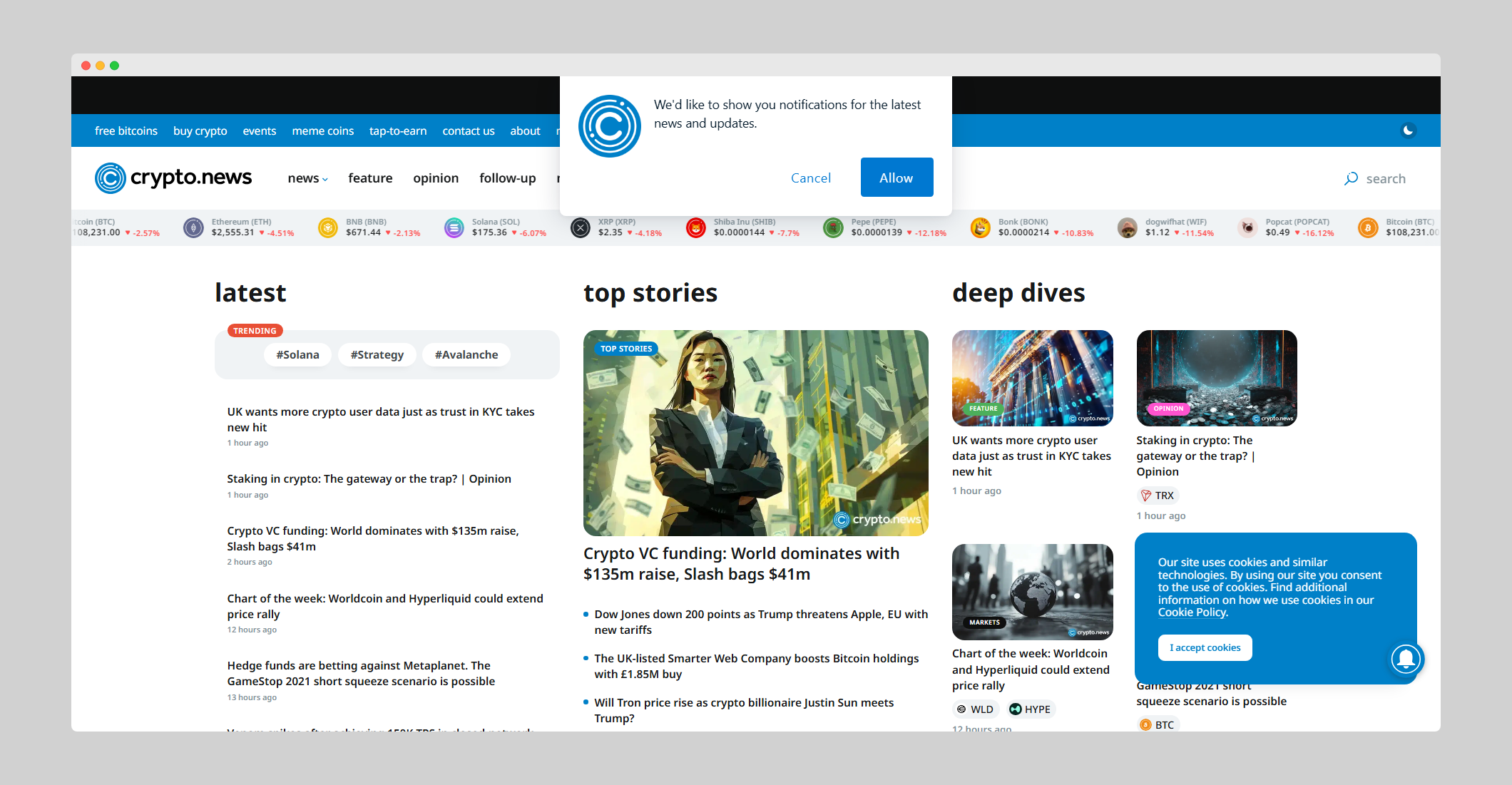Go to buy crypto page
This screenshot has width=1512, height=785.
tap(200, 131)
